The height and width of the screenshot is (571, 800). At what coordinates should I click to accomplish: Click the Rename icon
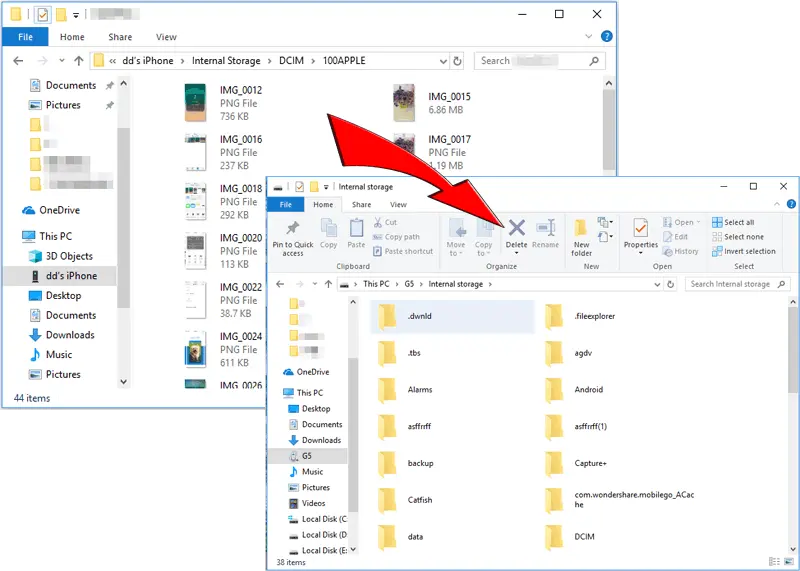click(545, 228)
